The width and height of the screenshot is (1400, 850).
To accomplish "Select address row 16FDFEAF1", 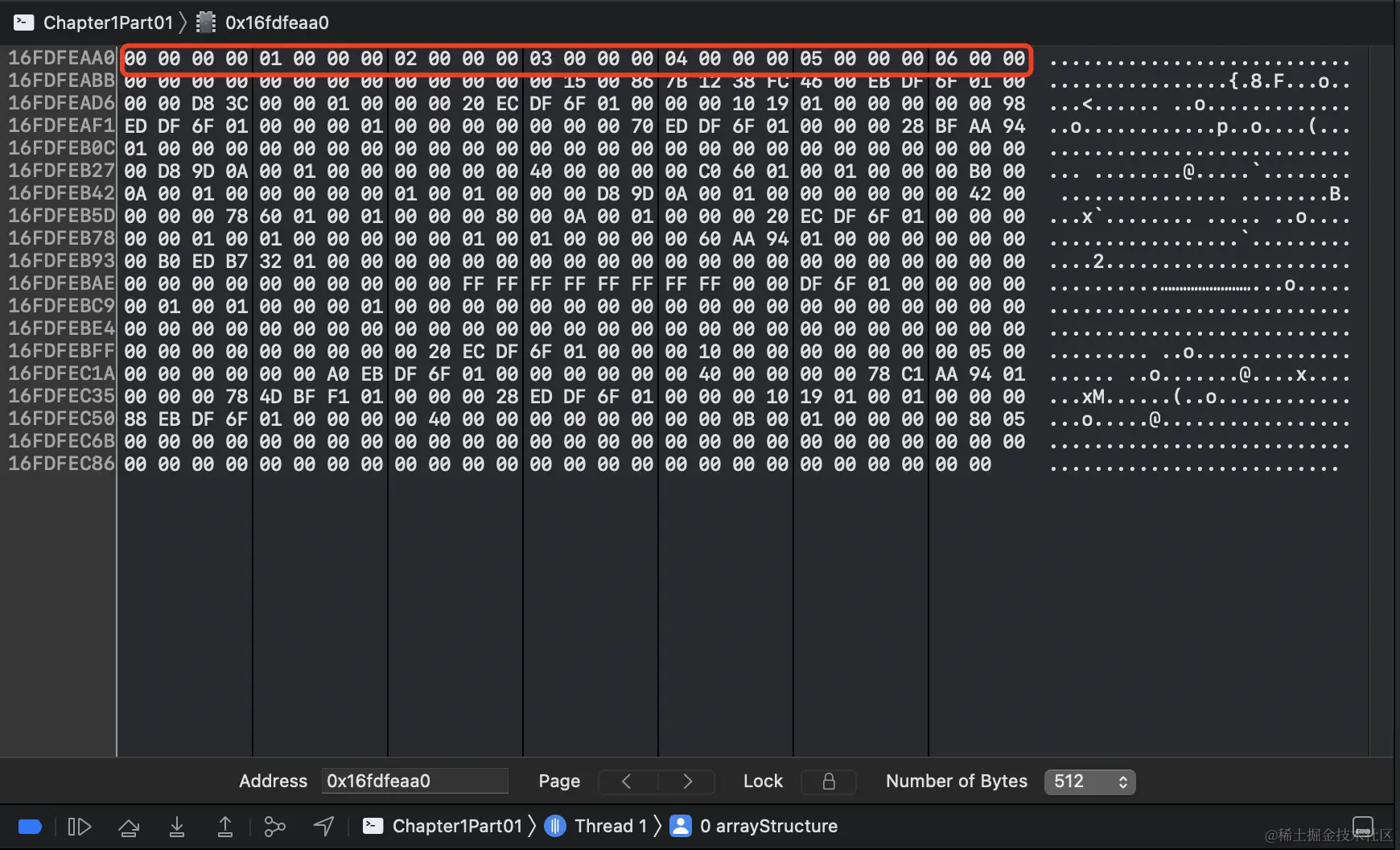I will tap(62, 126).
